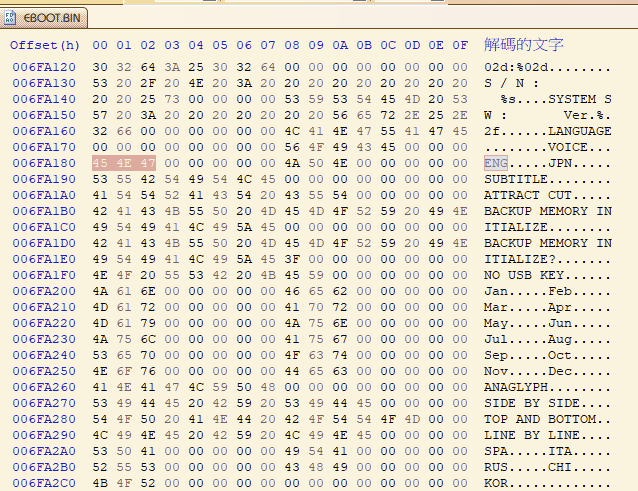The width and height of the screenshot is (638, 491).
Task: Select the 00 column header
Action: (x=100, y=46)
